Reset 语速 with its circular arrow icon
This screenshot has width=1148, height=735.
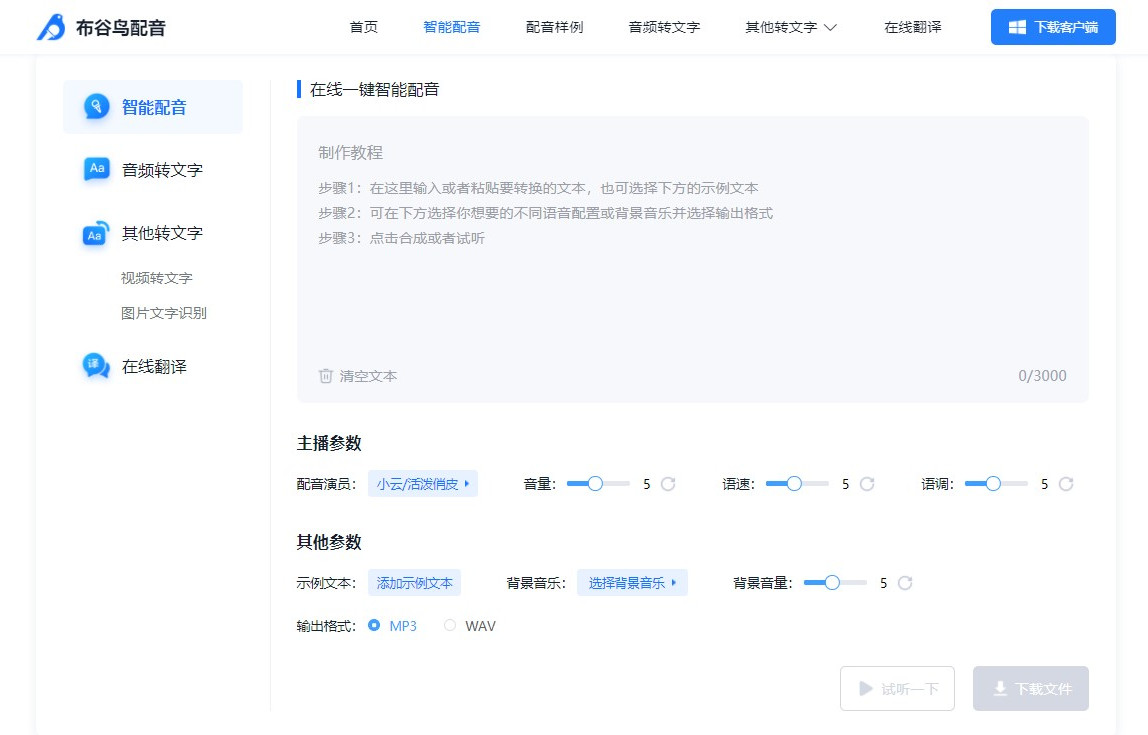867,484
